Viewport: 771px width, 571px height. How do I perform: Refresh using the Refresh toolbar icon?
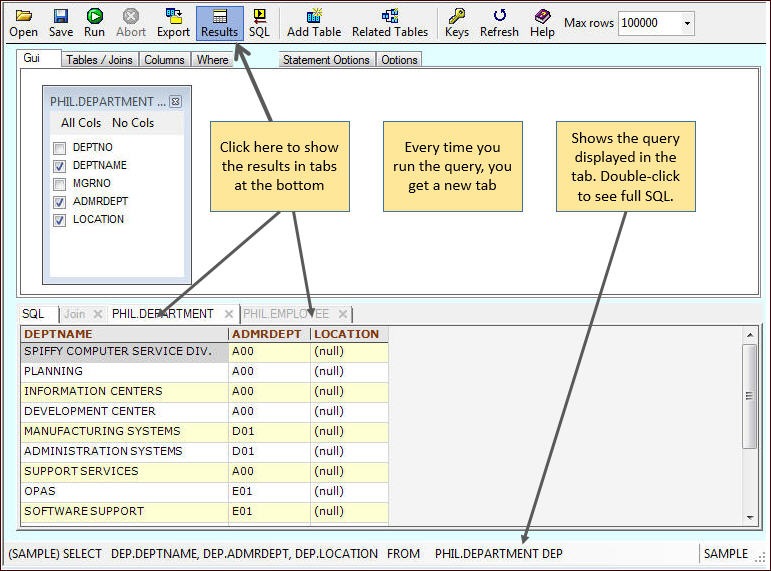[499, 24]
